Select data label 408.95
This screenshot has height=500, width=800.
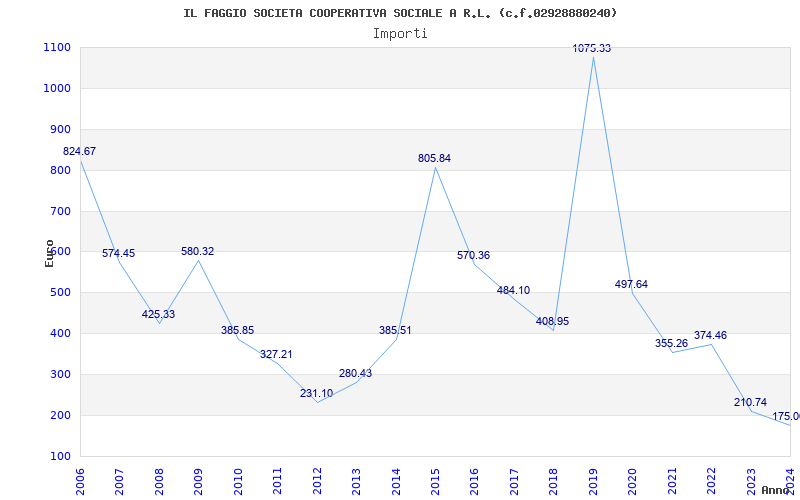(553, 321)
